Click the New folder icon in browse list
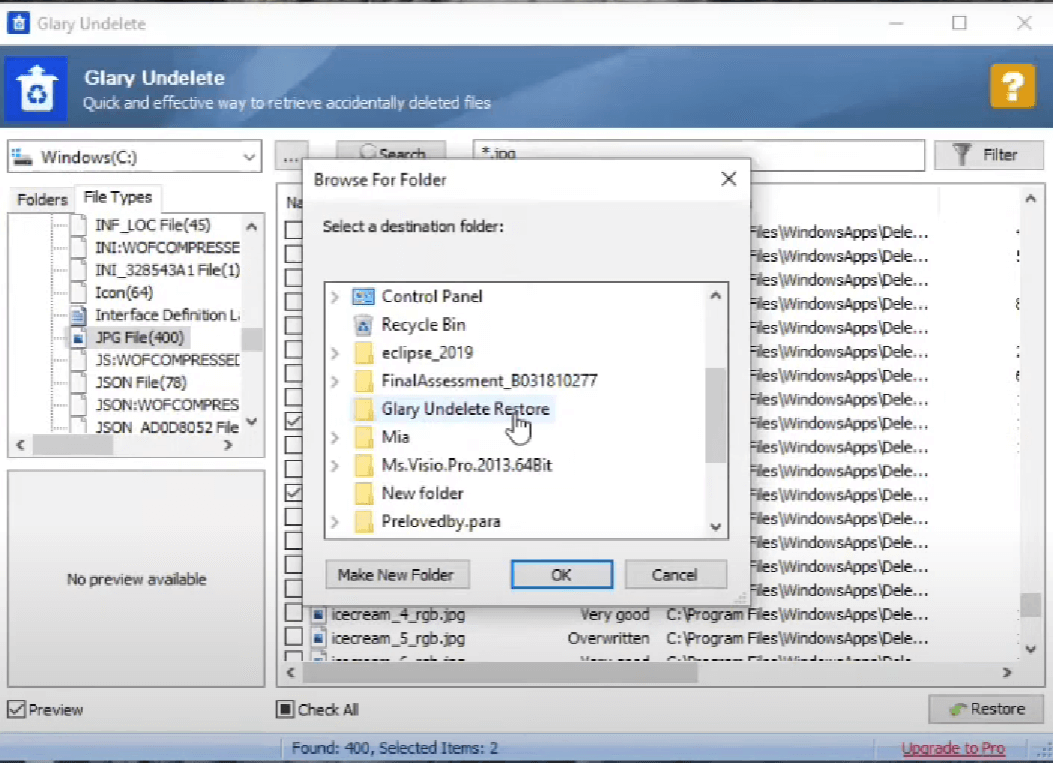Image resolution: width=1053 pixels, height=763 pixels. 363,494
